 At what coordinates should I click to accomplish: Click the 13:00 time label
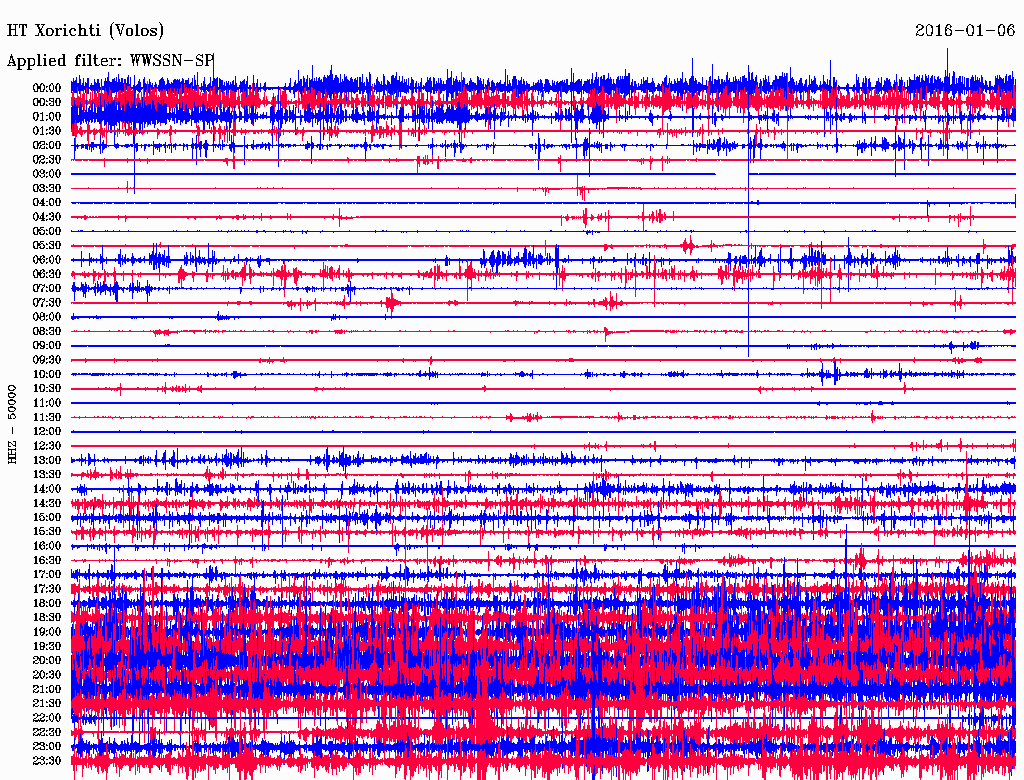point(47,460)
